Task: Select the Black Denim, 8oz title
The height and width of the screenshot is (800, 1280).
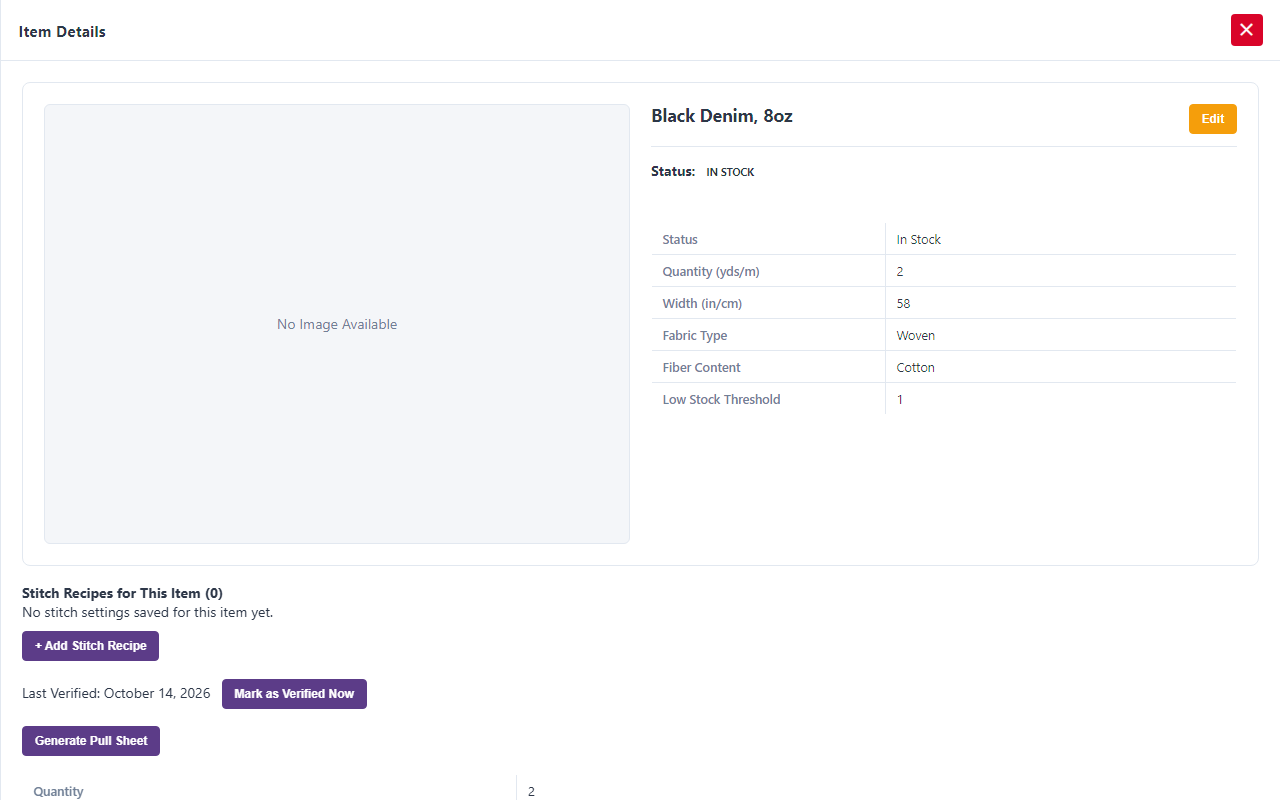Action: (x=722, y=116)
